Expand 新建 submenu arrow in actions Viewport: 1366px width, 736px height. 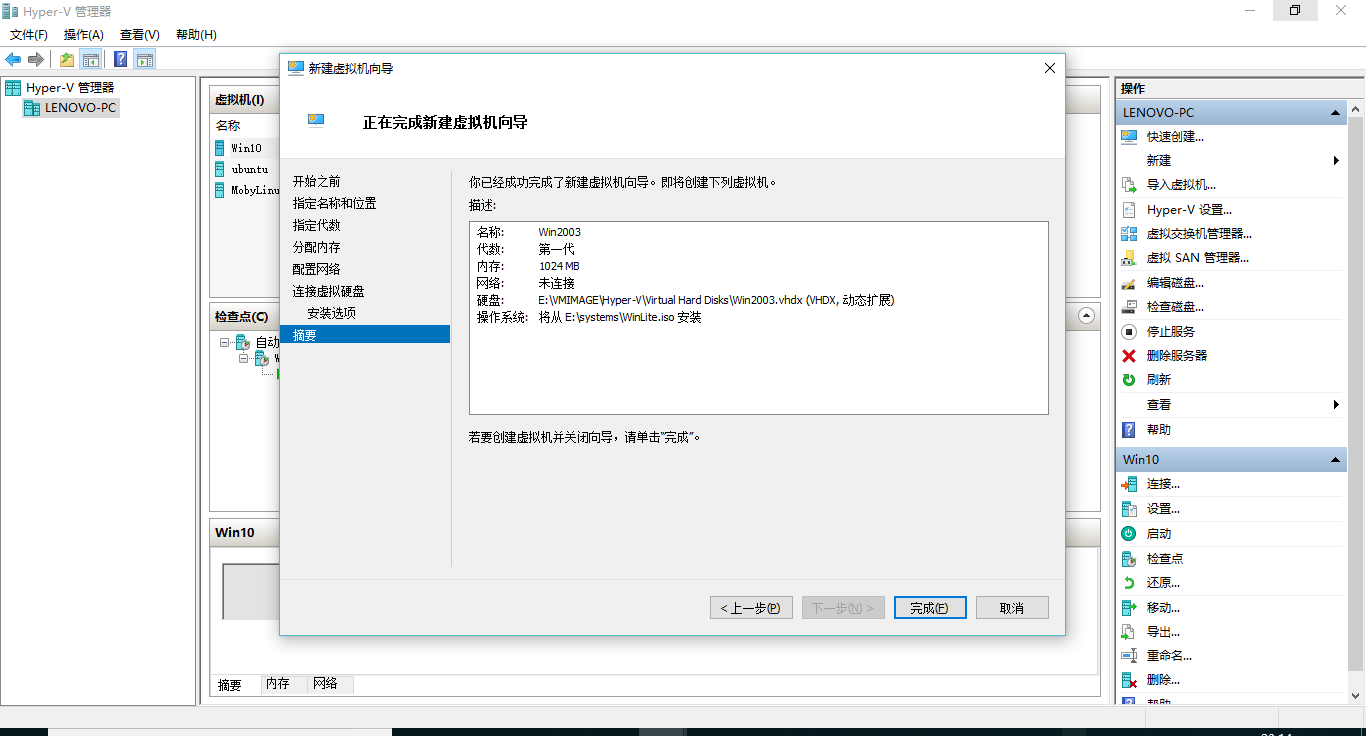pos(1337,161)
